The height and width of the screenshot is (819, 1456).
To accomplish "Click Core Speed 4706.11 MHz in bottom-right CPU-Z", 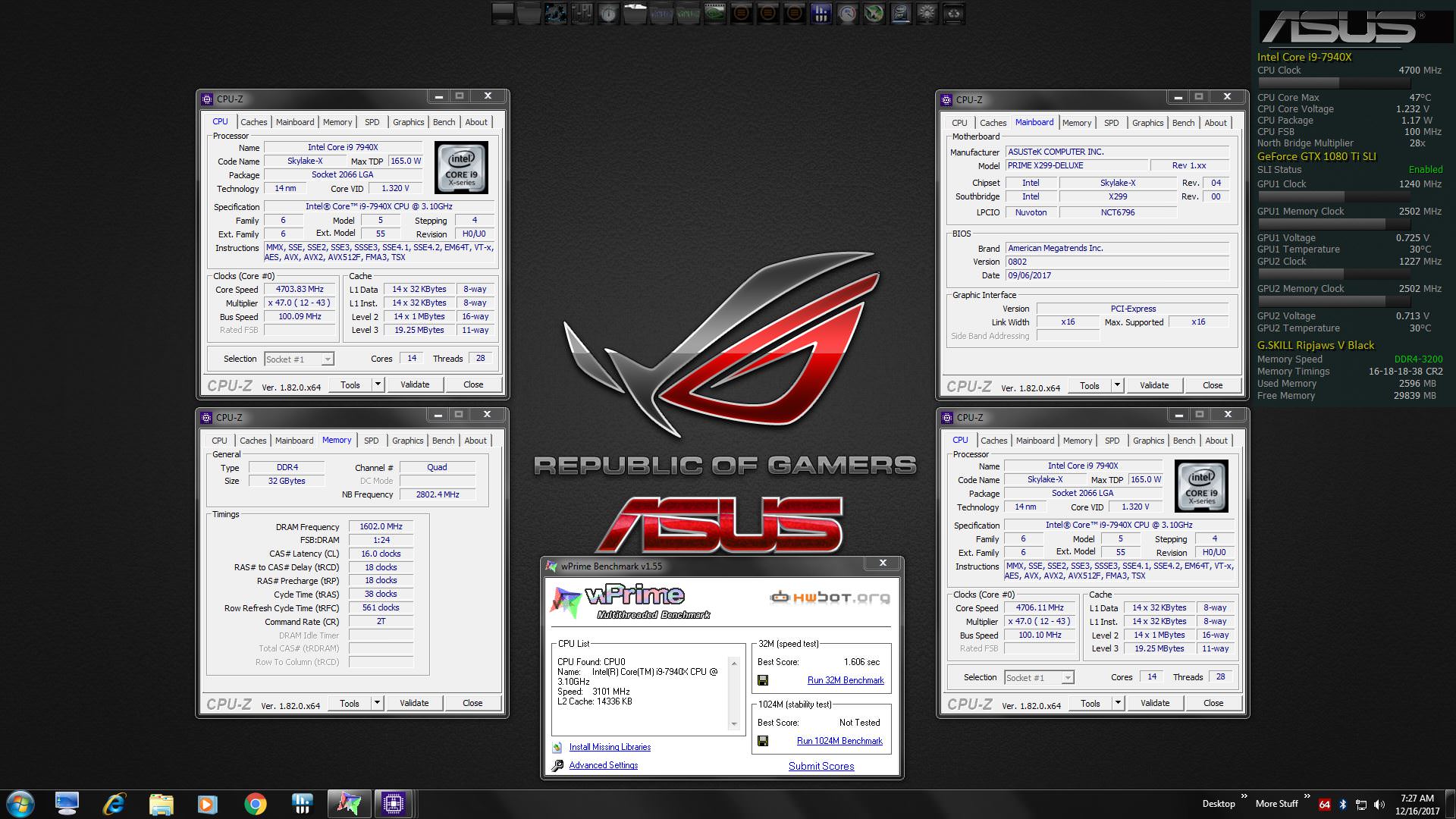I will (x=1040, y=607).
